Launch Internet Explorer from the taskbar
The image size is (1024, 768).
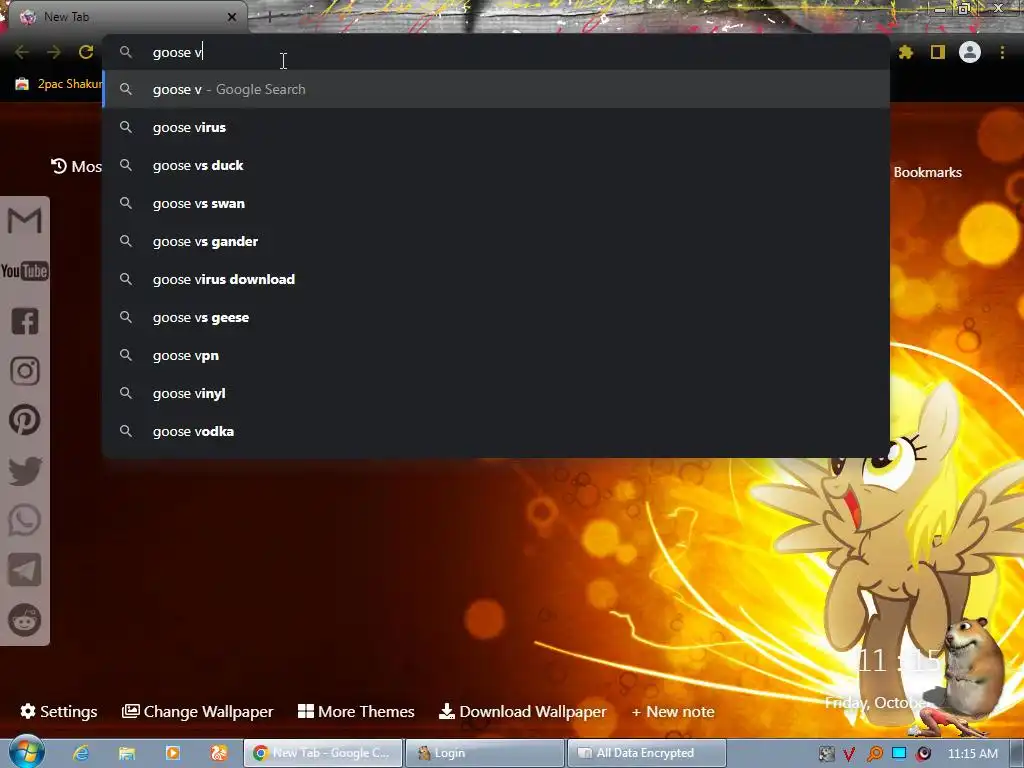coord(81,753)
